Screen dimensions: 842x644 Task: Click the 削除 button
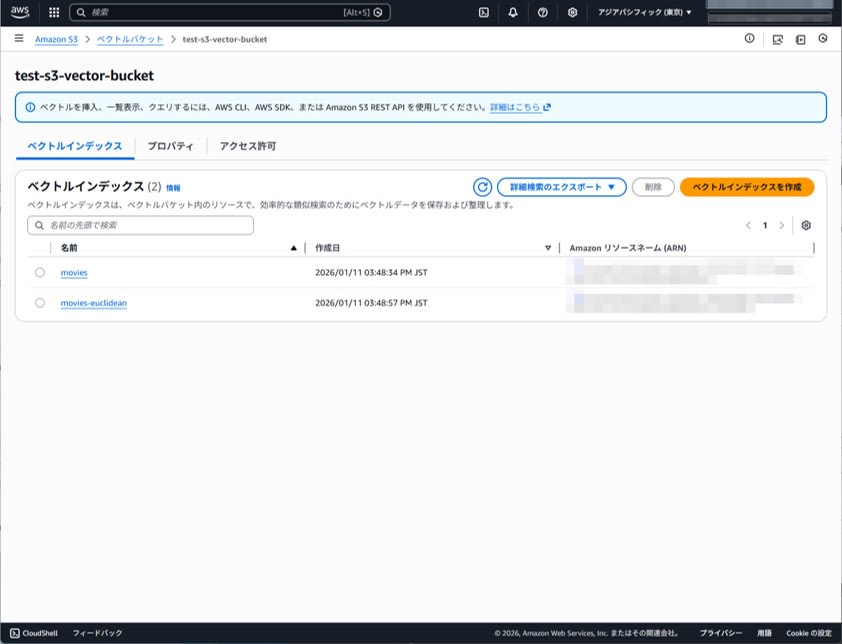coord(653,187)
